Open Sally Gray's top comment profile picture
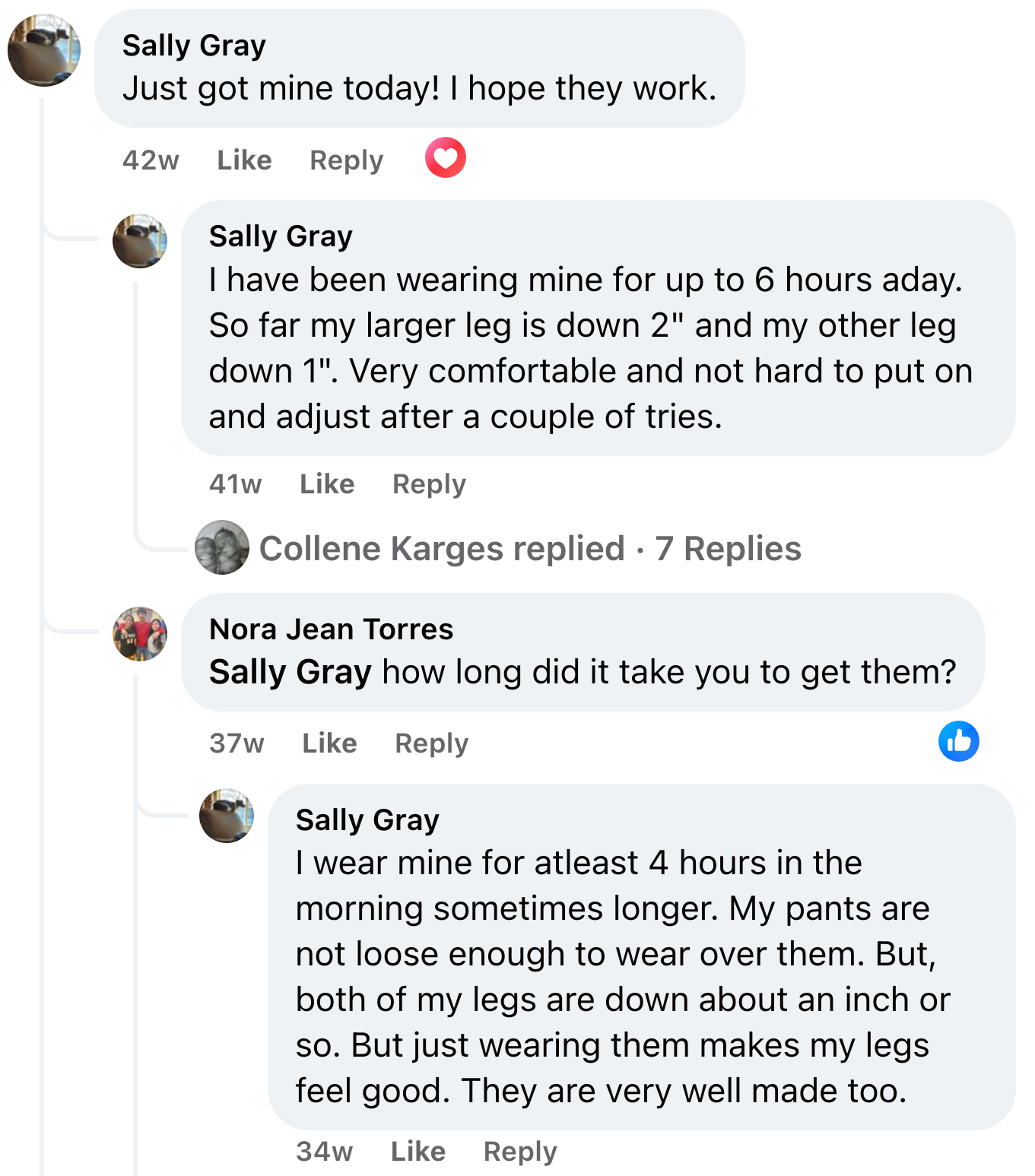This screenshot has height=1176, width=1035. point(44,50)
